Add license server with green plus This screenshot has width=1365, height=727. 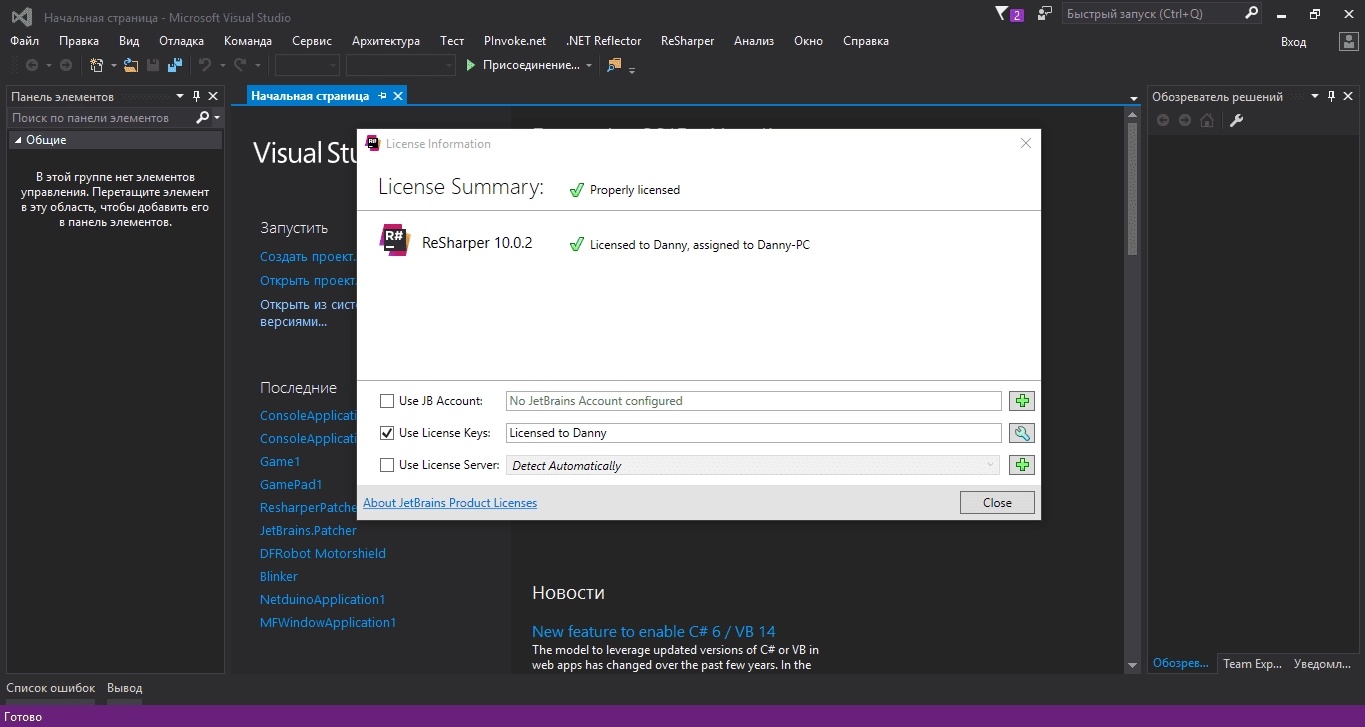(x=1021, y=465)
